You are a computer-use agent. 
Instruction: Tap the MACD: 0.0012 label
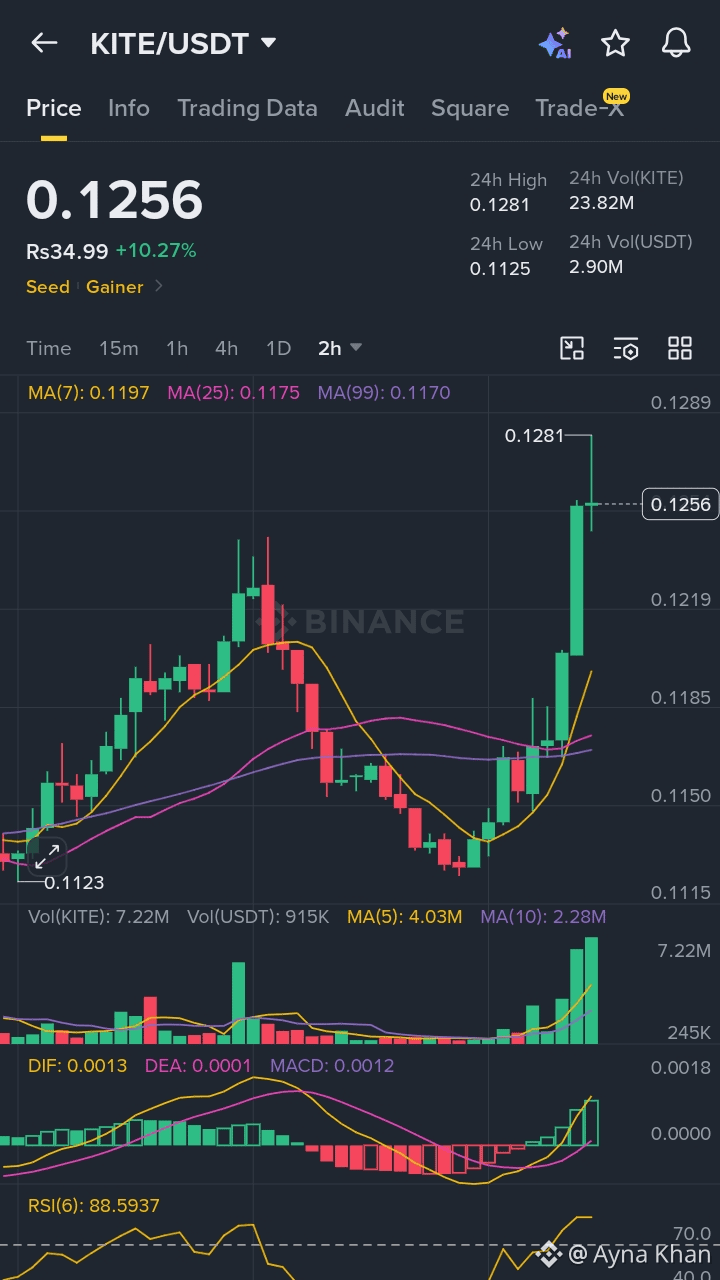pos(332,1066)
